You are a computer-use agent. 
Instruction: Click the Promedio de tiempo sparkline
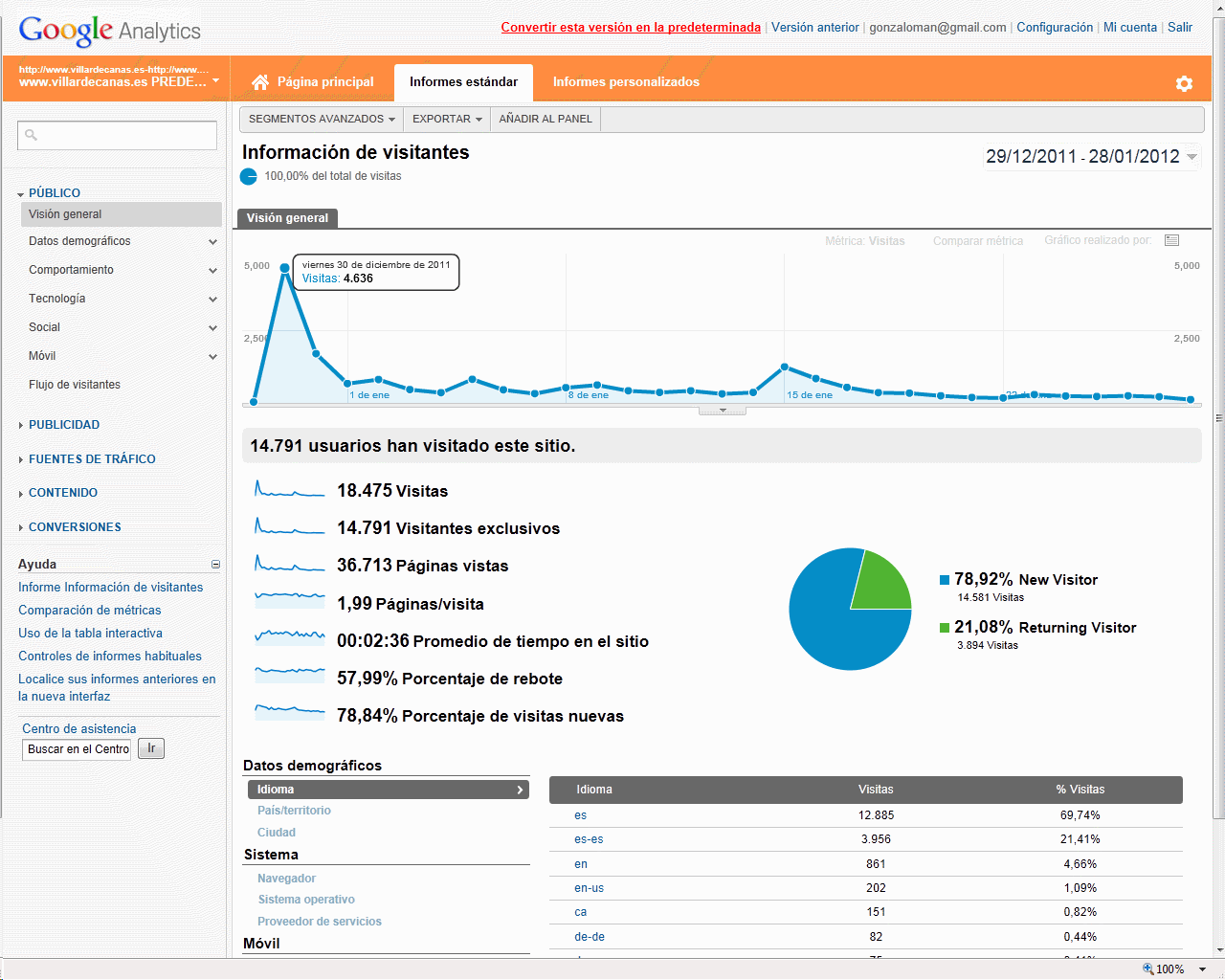290,638
